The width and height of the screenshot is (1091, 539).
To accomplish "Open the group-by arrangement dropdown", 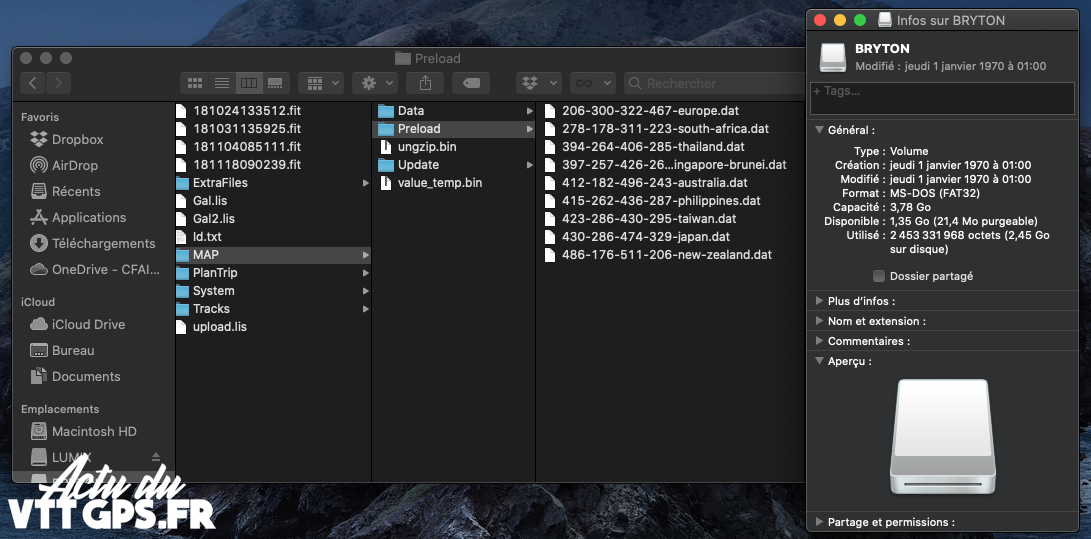I will click(x=321, y=83).
